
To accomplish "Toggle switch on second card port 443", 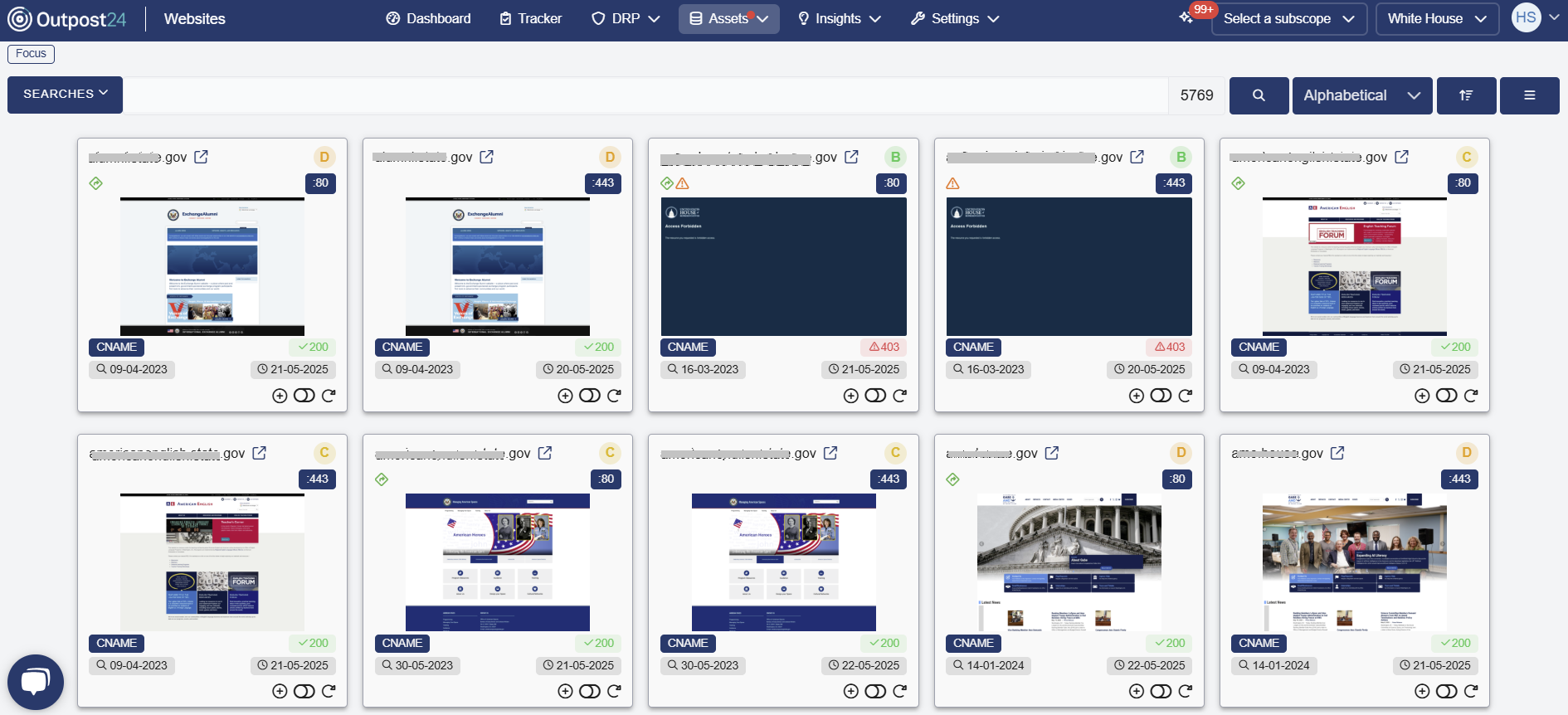I will pyautogui.click(x=589, y=396).
